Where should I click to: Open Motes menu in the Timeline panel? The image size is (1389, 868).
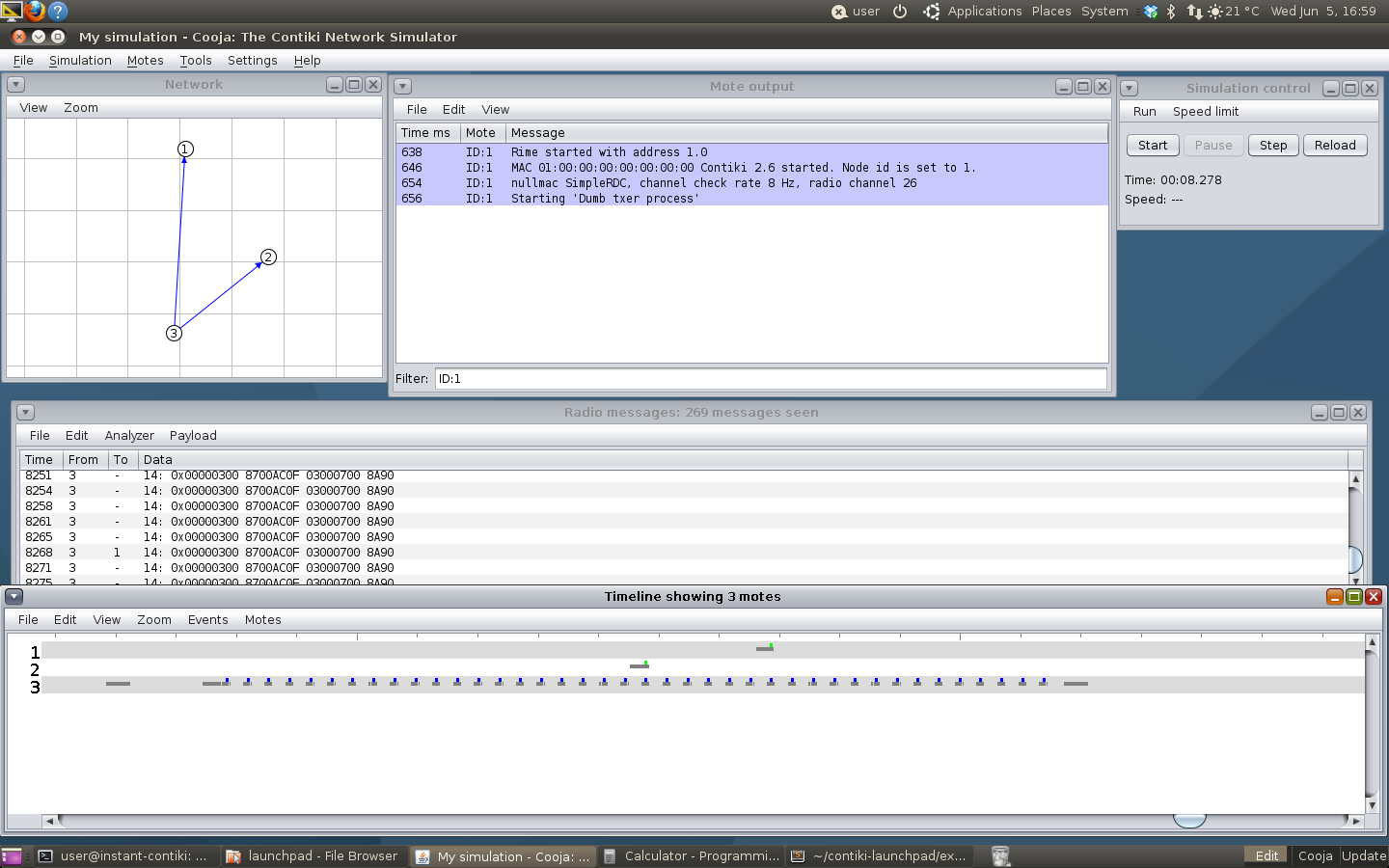[263, 620]
